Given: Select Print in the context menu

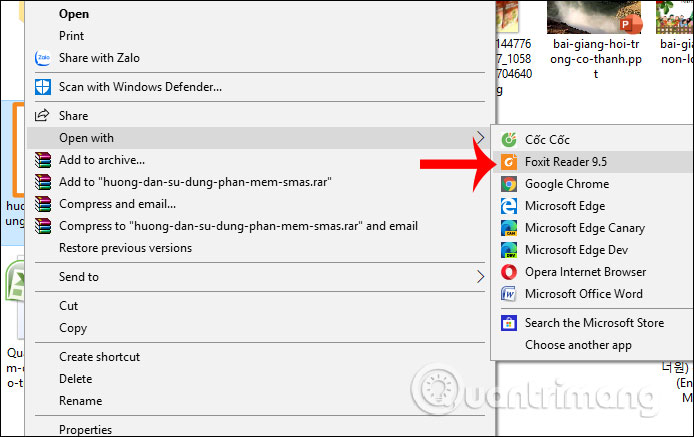Looking at the screenshot, I should (x=71, y=36).
